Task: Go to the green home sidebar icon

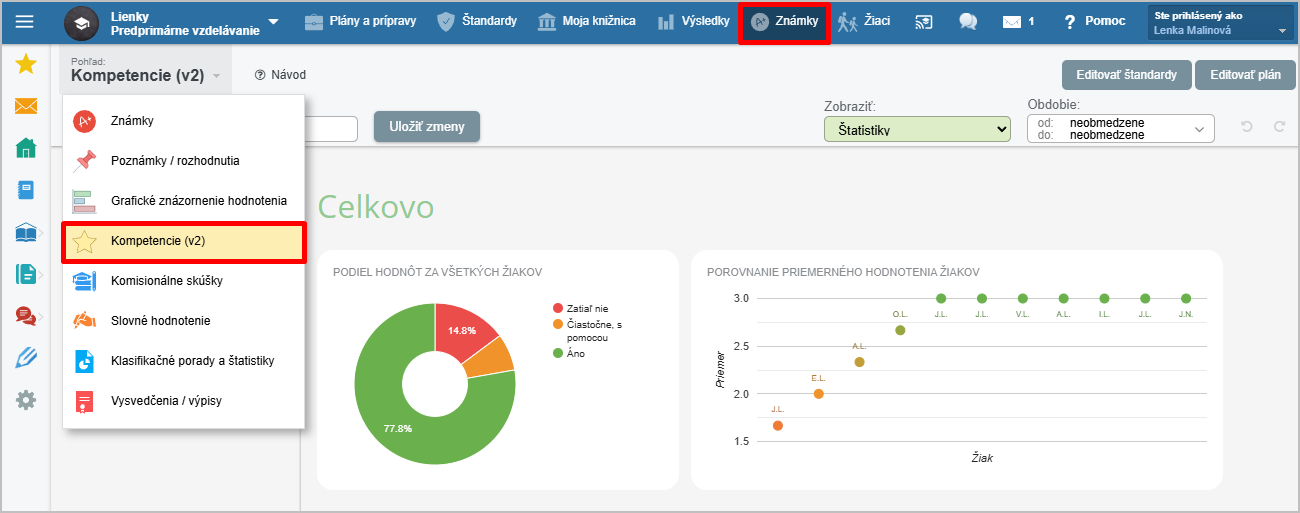Action: (26, 149)
